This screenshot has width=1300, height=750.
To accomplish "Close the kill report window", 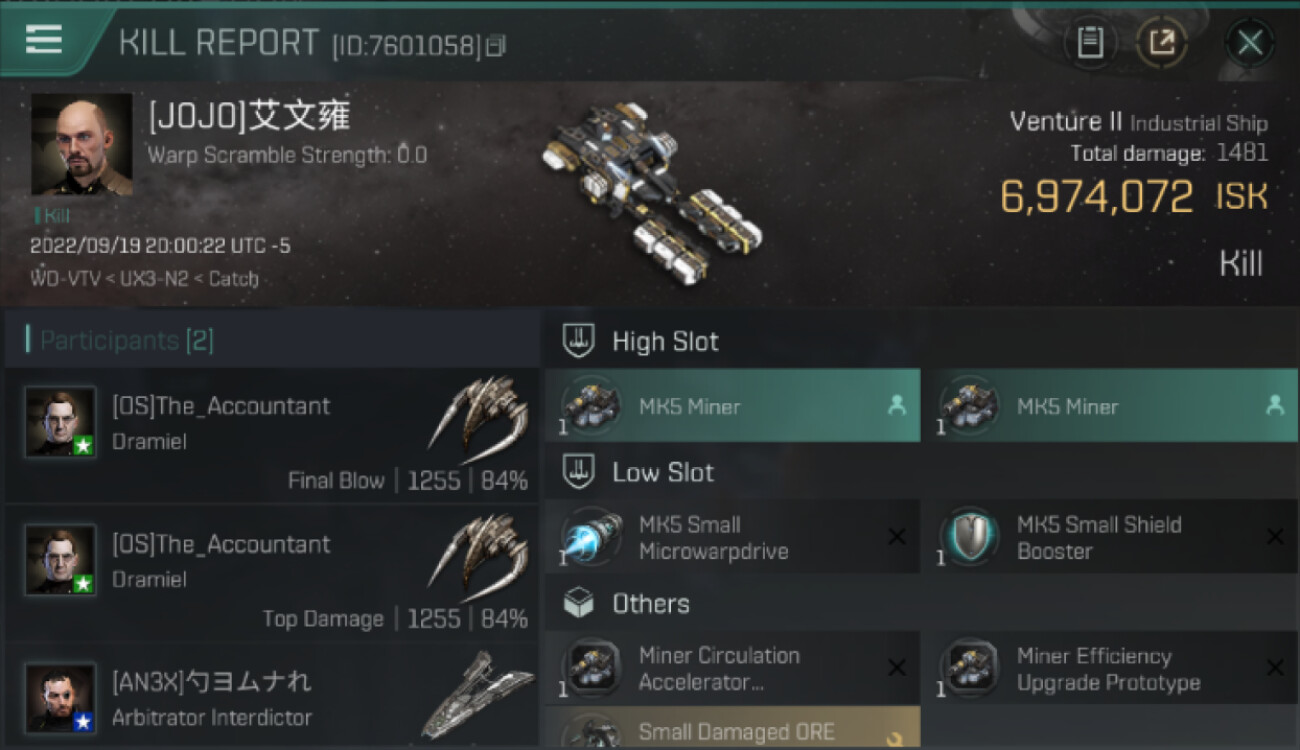I will (x=1250, y=43).
